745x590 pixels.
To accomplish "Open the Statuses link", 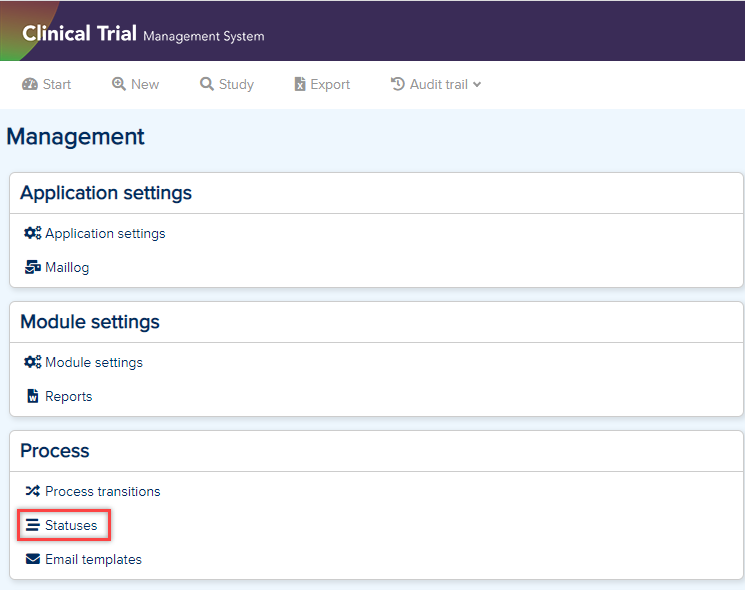I will pos(71,525).
